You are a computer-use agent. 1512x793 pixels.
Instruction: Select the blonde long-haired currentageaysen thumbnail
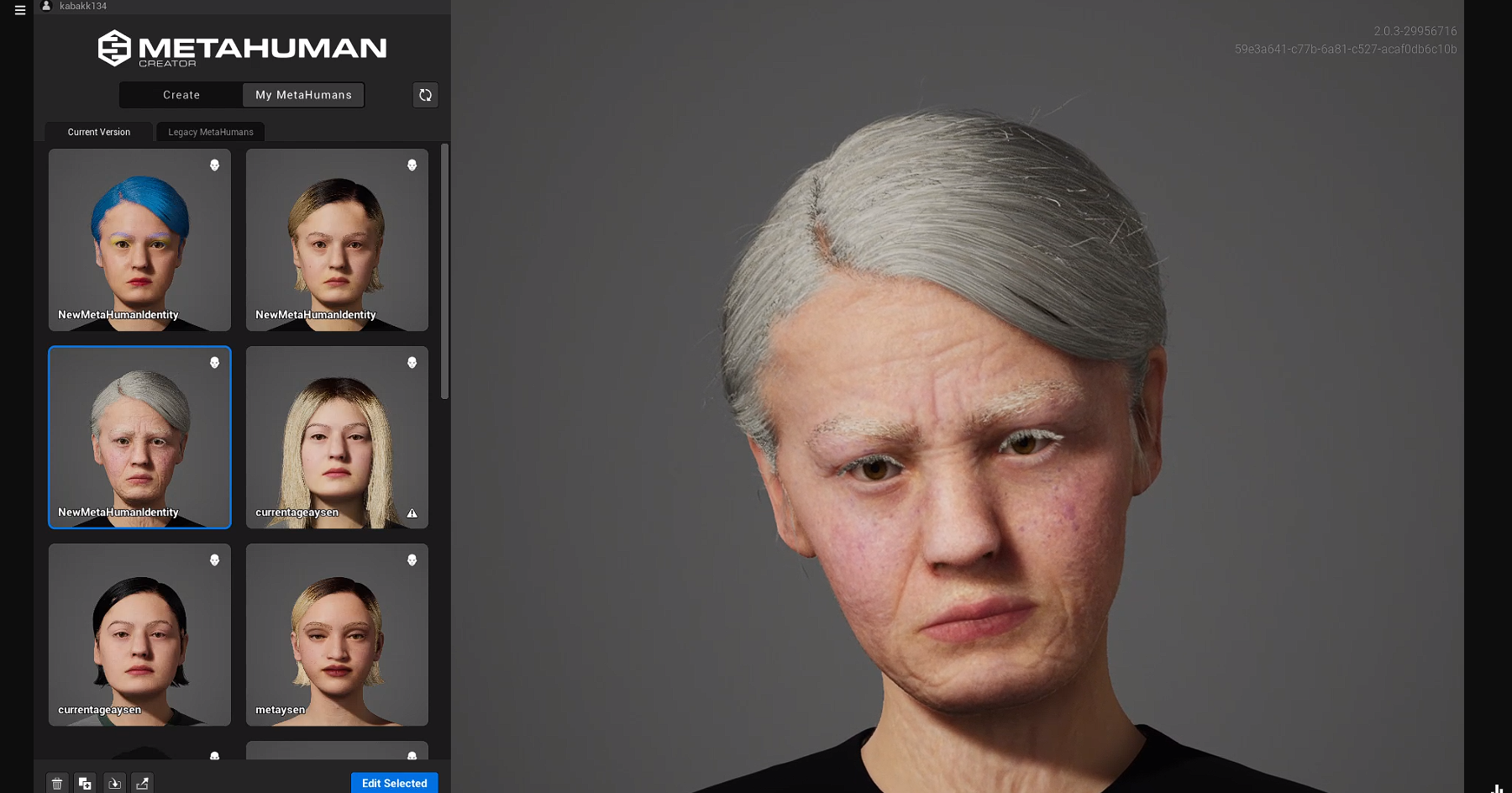337,437
